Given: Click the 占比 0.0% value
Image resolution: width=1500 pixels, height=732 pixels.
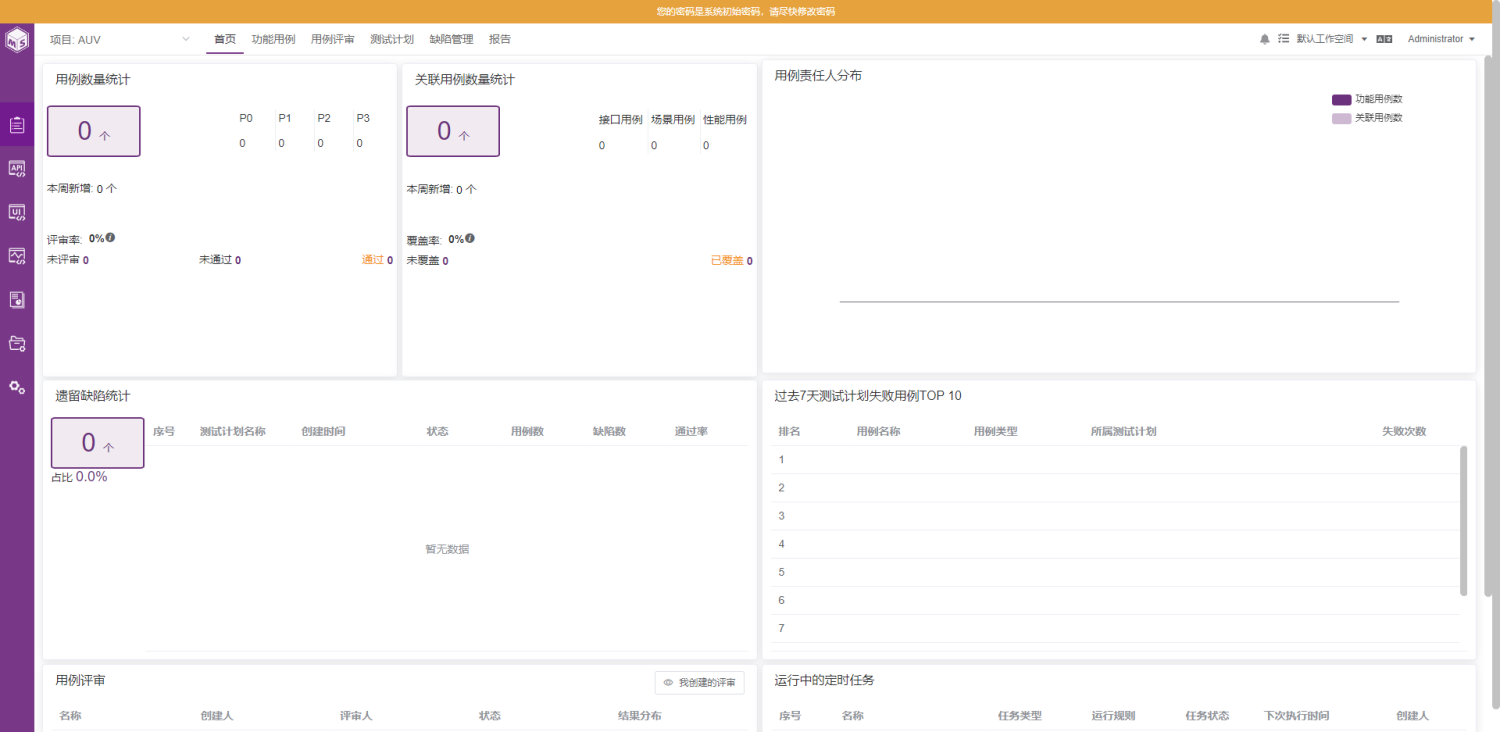Looking at the screenshot, I should [79, 477].
